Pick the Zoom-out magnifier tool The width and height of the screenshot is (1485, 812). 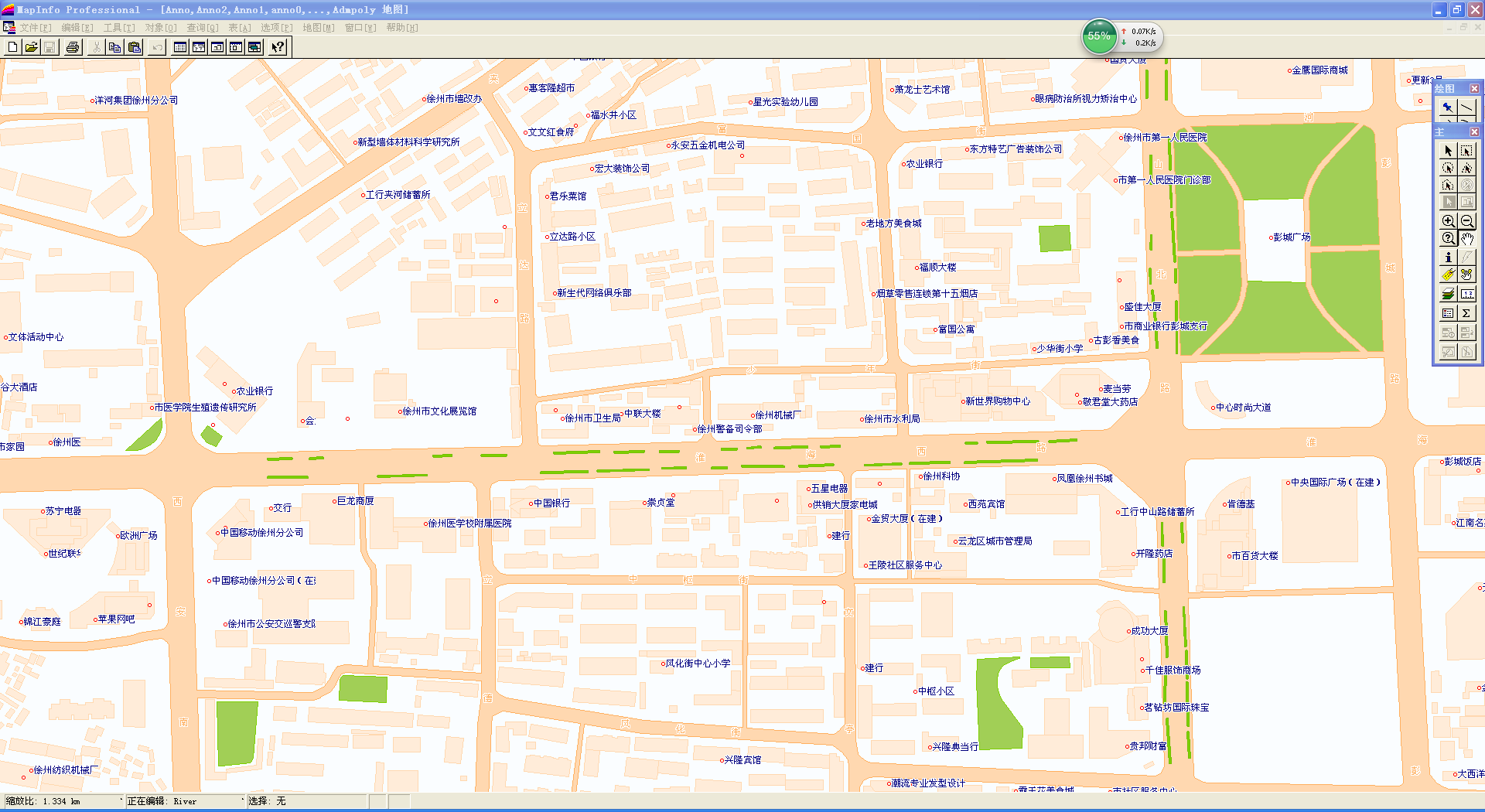coord(1466,220)
